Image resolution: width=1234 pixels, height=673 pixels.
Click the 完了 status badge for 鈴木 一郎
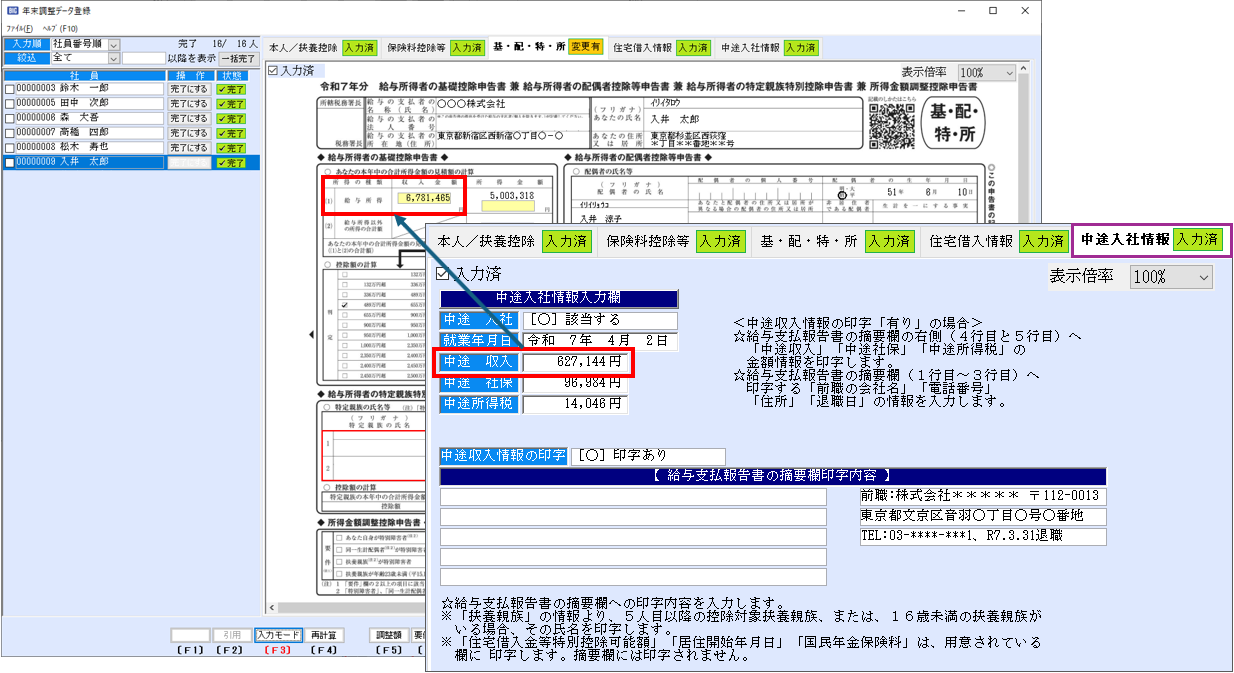click(x=231, y=88)
